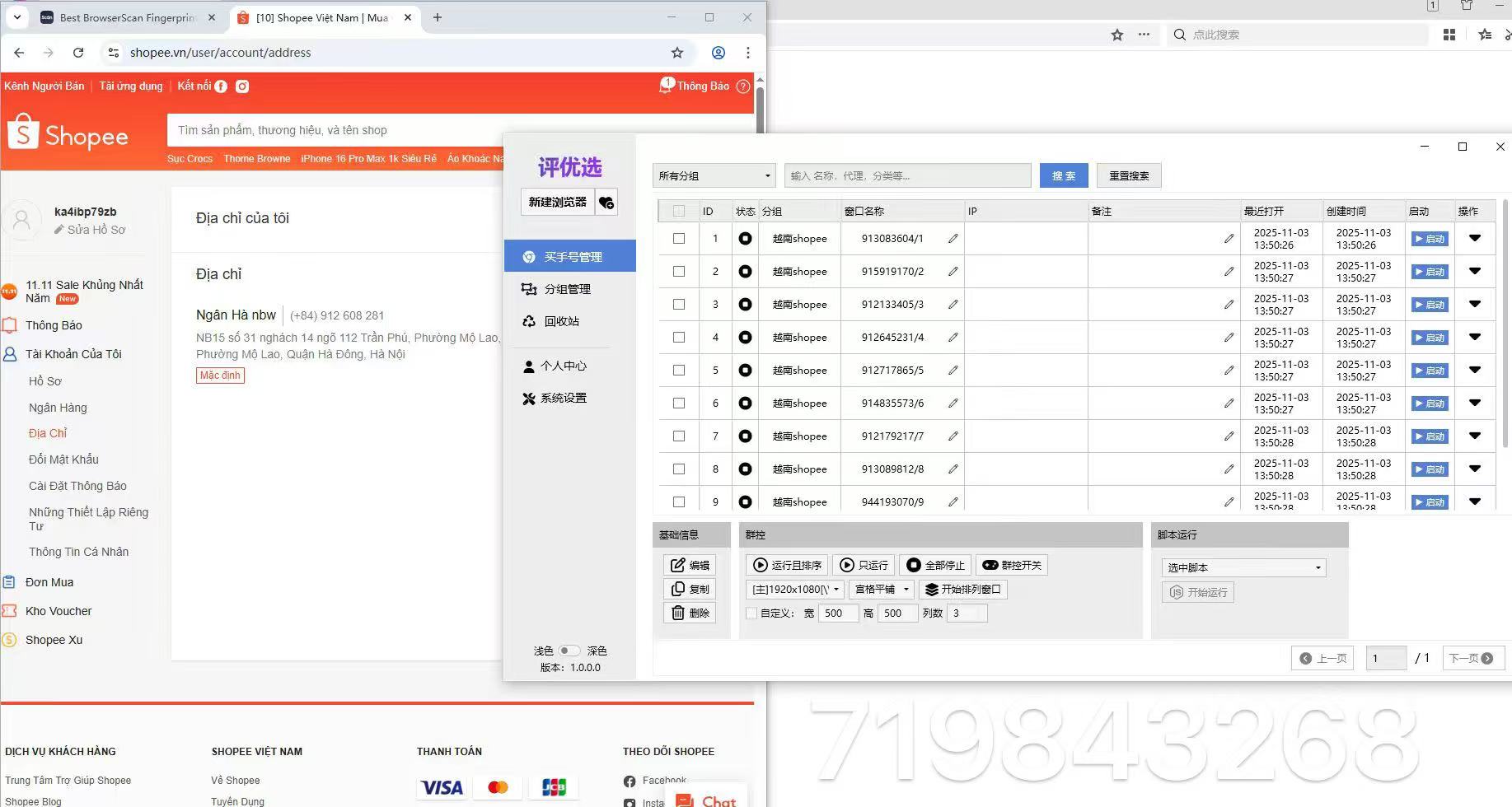Enable the 自定义 custom size checkbox
1512x807 pixels.
pyautogui.click(x=751, y=613)
